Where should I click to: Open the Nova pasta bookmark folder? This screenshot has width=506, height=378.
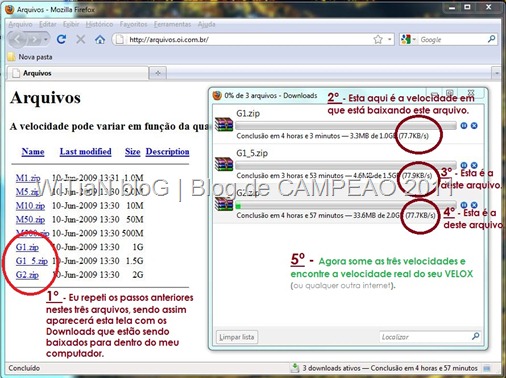click(30, 57)
